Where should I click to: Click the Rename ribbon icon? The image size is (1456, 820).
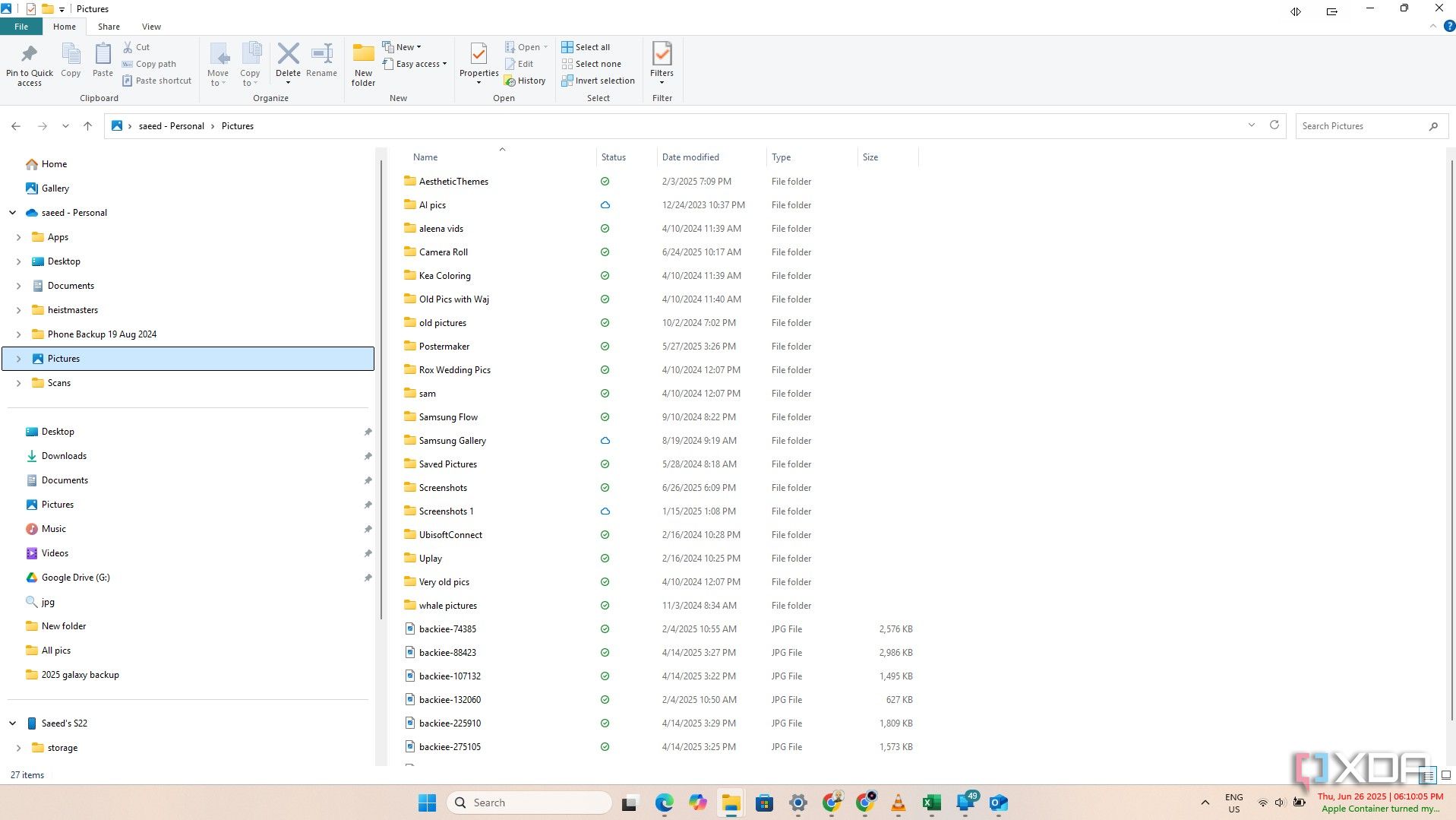click(x=321, y=60)
